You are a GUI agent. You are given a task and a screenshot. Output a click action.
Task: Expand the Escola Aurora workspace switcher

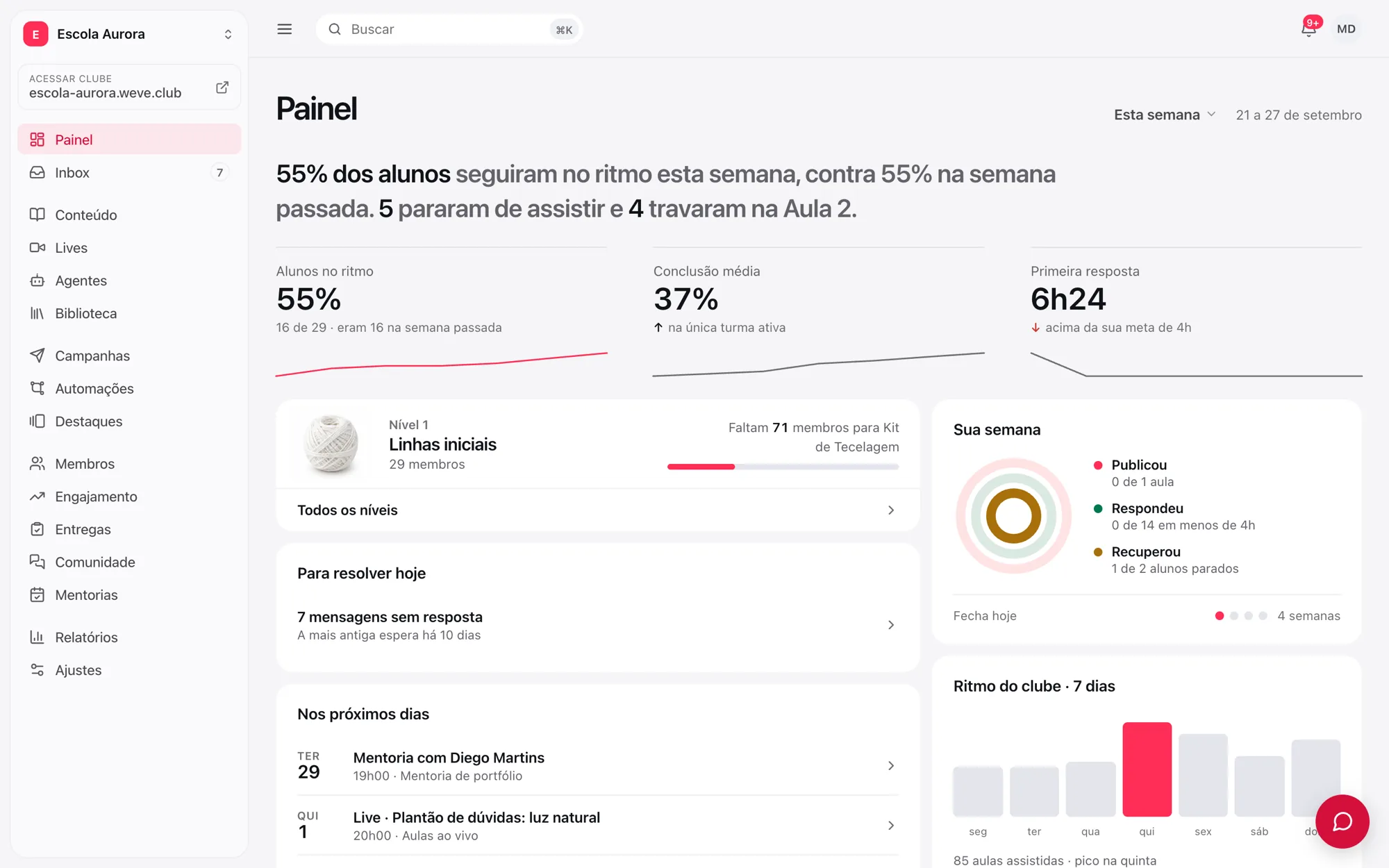[x=129, y=34]
